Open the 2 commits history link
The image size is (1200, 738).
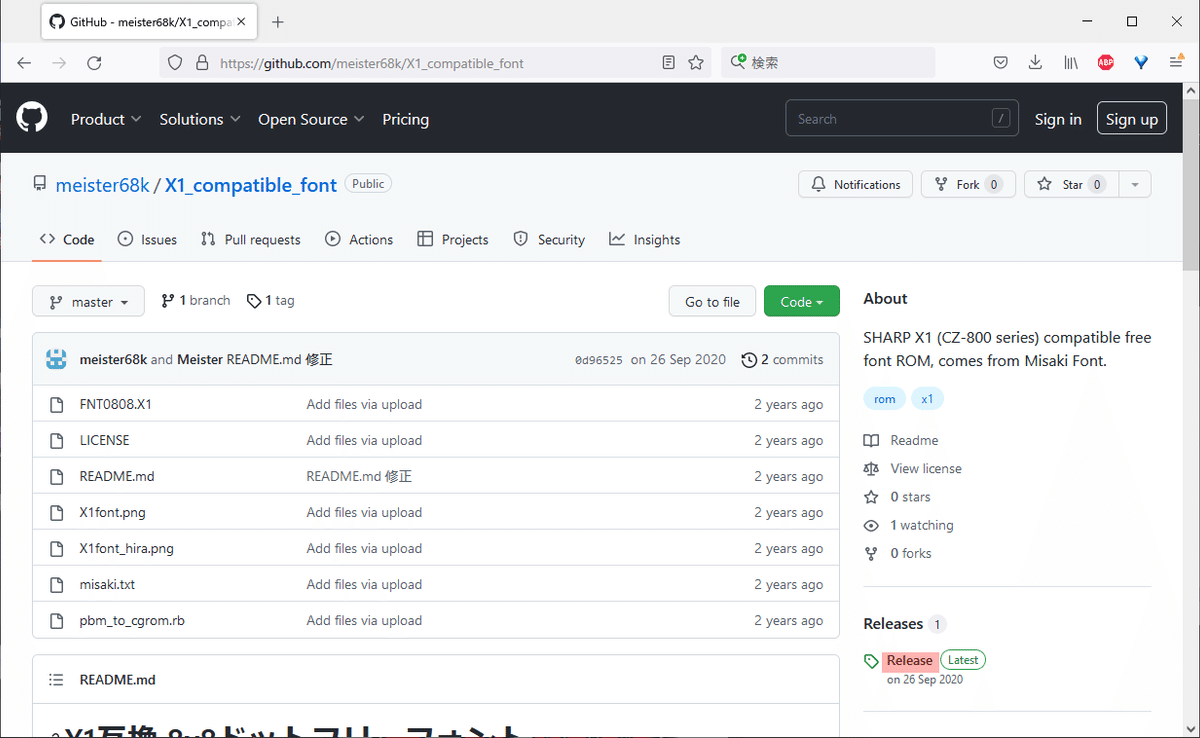[782, 360]
